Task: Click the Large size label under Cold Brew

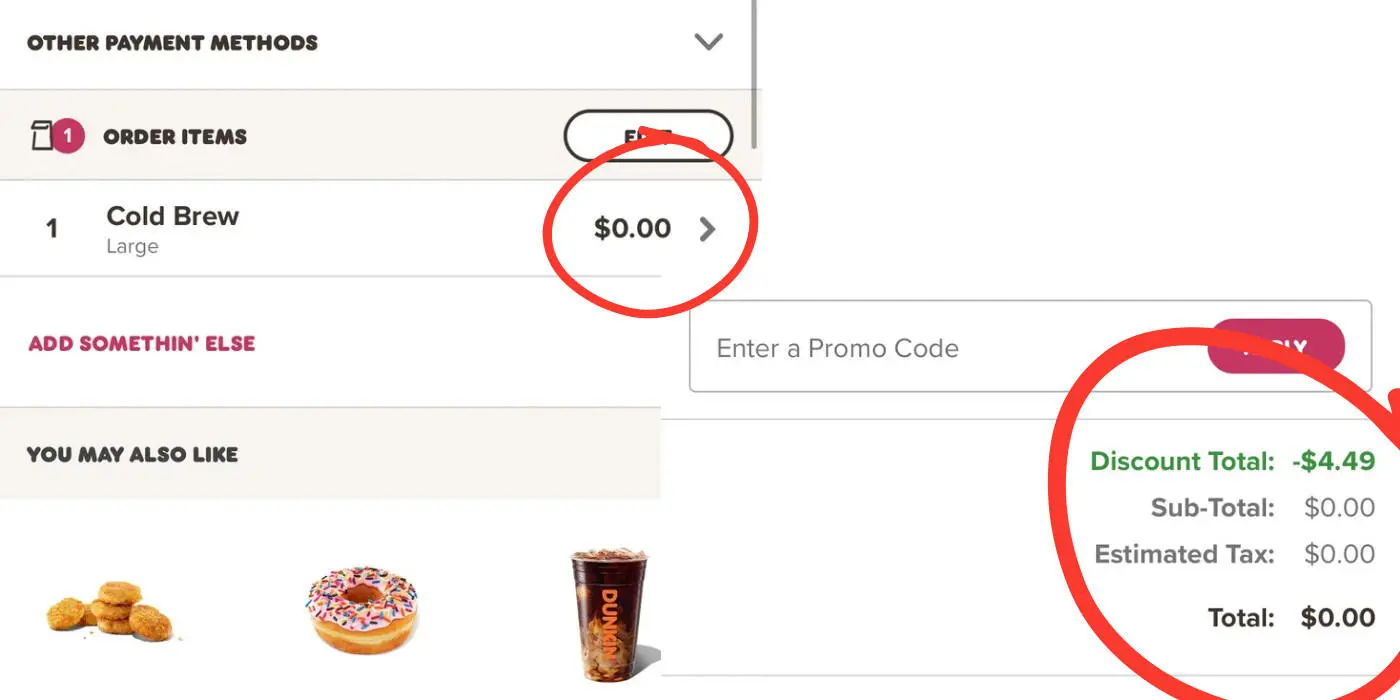Action: click(x=132, y=246)
